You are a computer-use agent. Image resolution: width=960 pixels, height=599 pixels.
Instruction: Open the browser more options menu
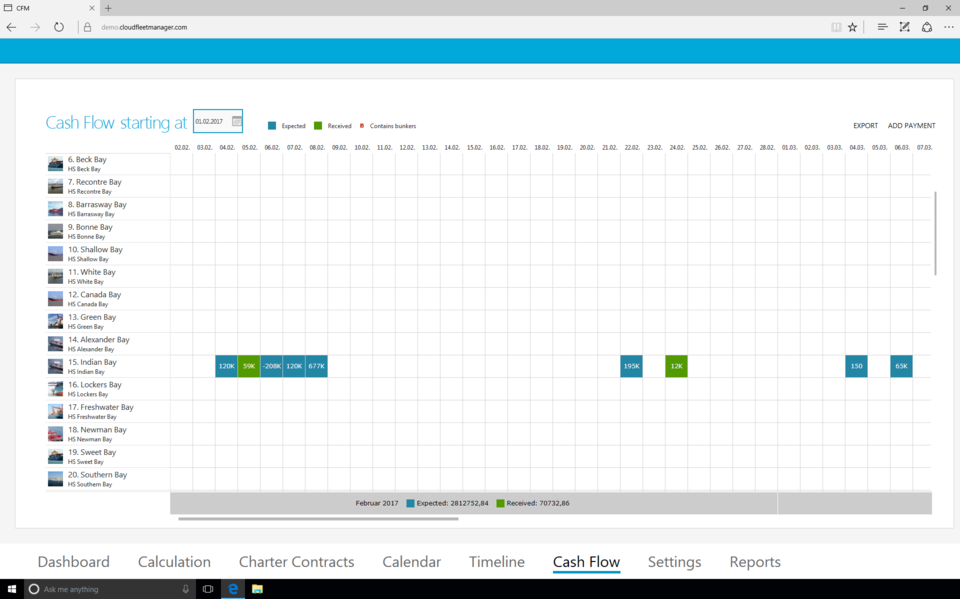coord(948,27)
